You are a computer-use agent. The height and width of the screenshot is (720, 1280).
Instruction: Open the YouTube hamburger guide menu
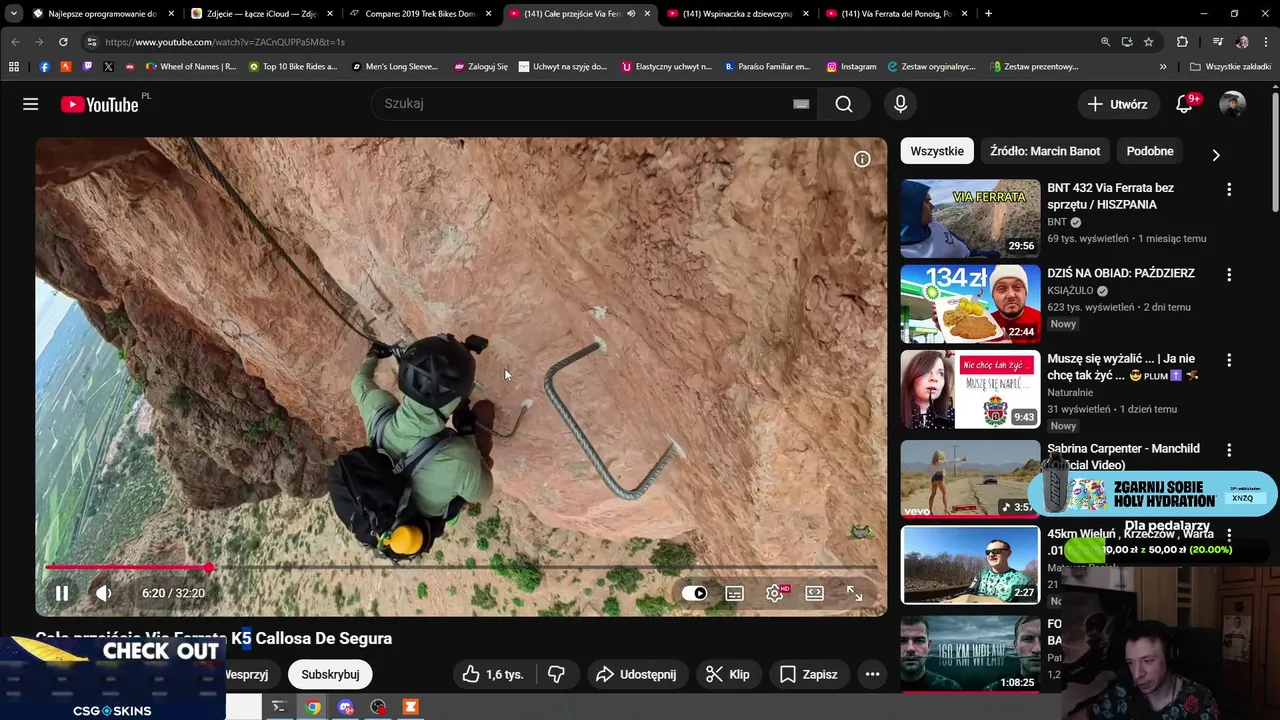[x=31, y=104]
